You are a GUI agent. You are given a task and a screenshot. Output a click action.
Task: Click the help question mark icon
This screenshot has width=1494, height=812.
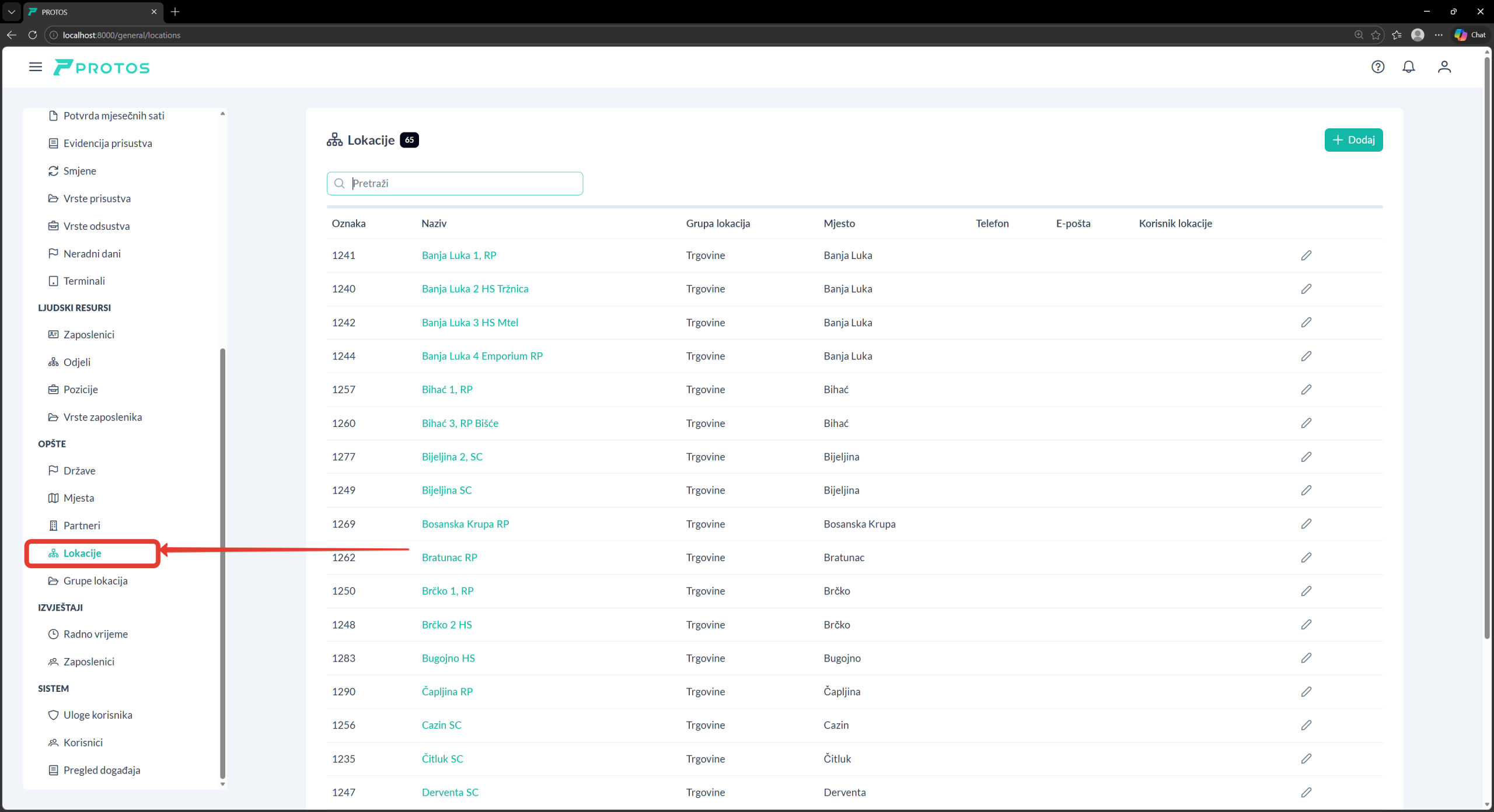[x=1377, y=67]
